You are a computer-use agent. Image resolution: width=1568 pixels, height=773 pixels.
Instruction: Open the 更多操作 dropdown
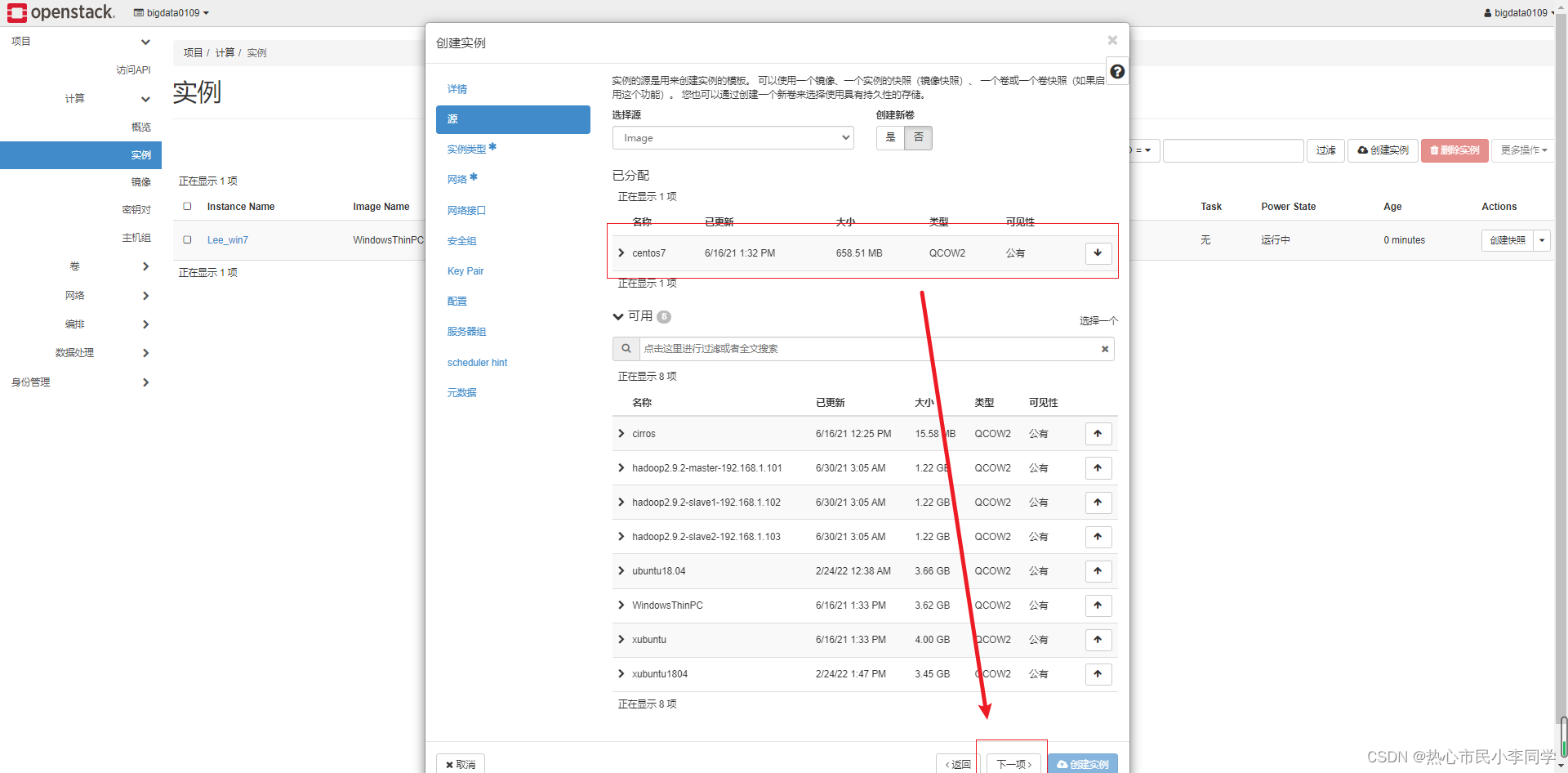(x=1523, y=150)
